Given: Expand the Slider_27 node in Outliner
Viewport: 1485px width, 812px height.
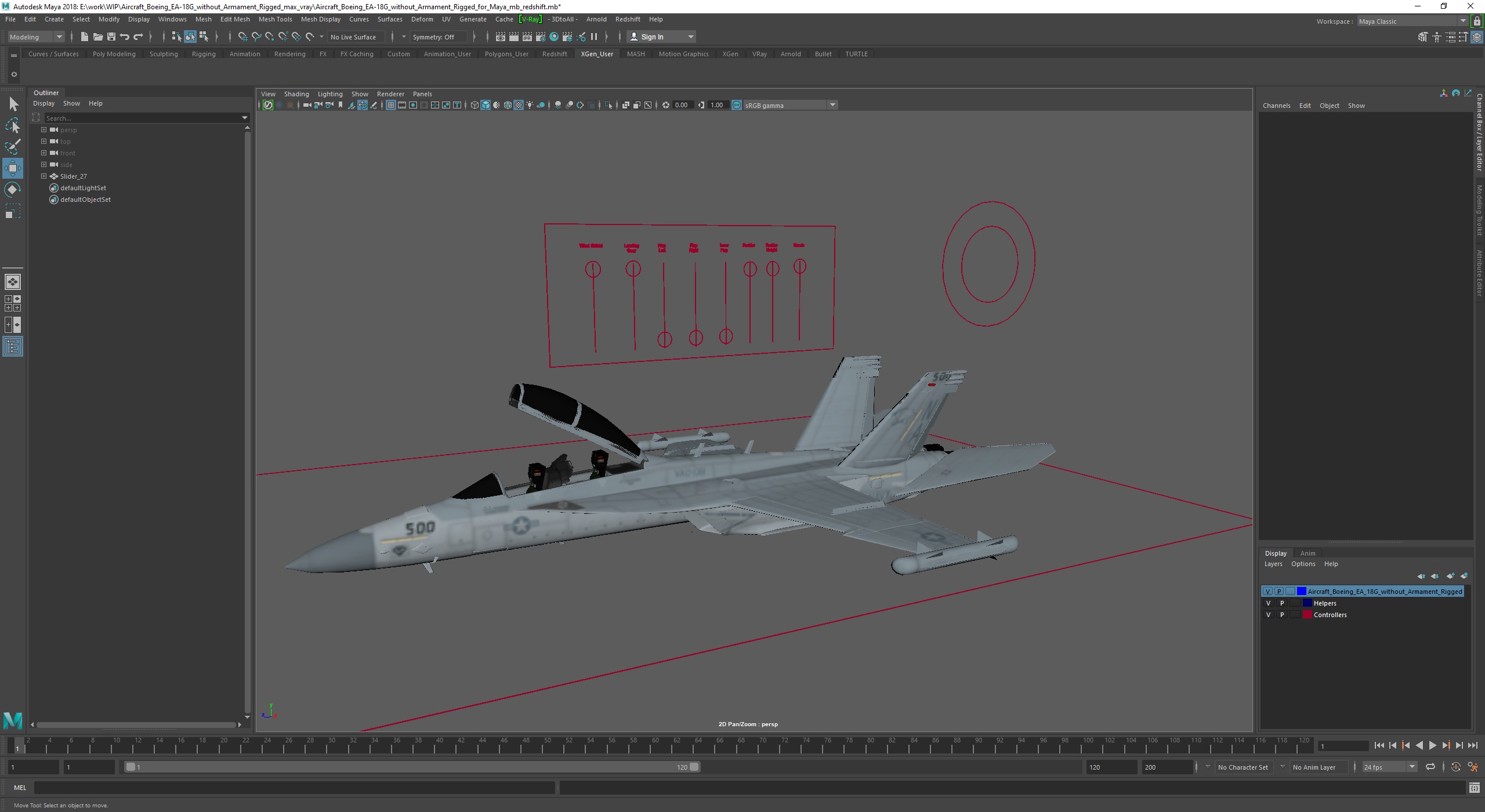Looking at the screenshot, I should [44, 176].
